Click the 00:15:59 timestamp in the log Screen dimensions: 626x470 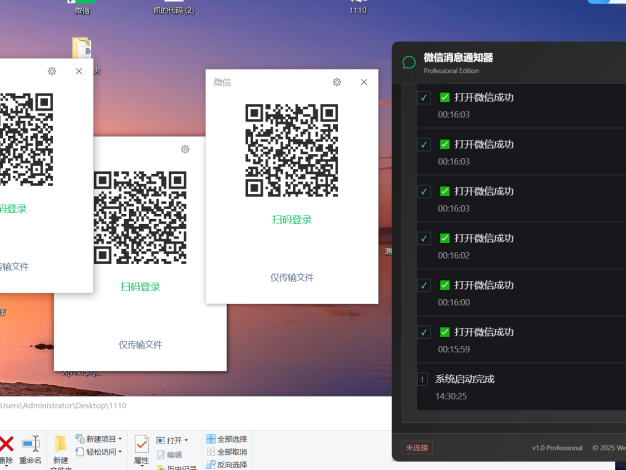point(454,349)
